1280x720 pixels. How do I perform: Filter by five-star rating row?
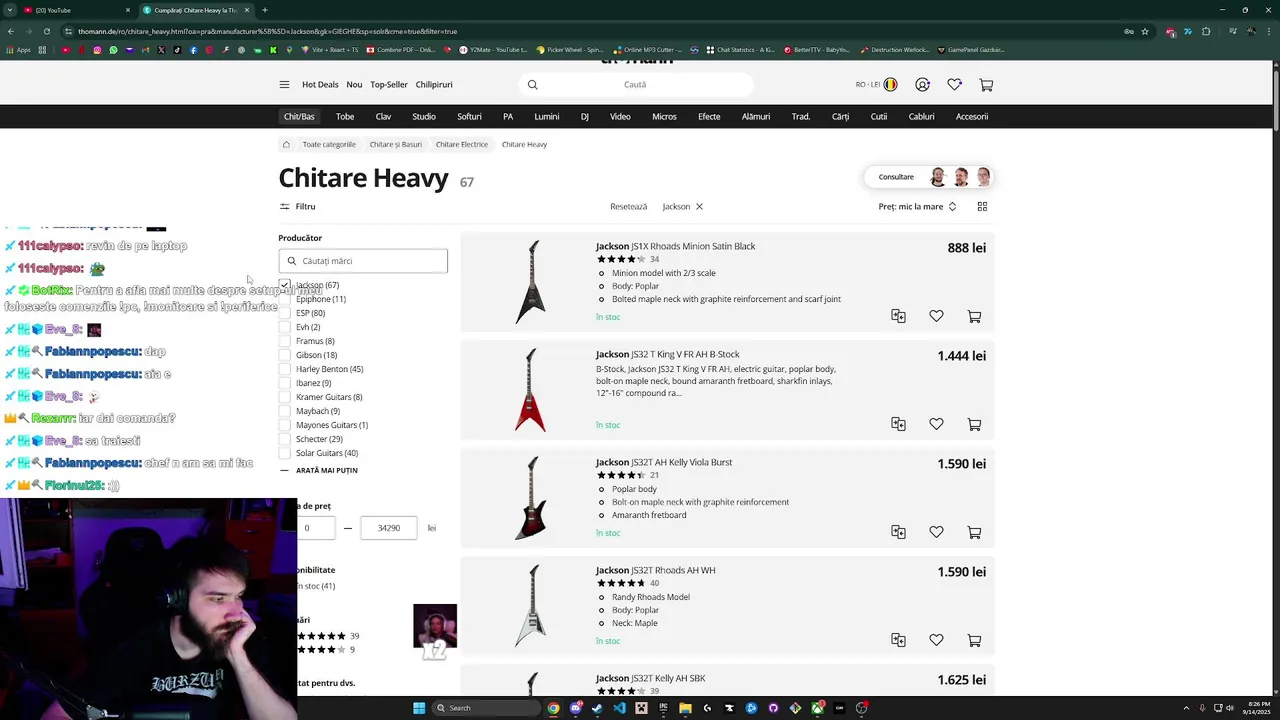[328, 636]
